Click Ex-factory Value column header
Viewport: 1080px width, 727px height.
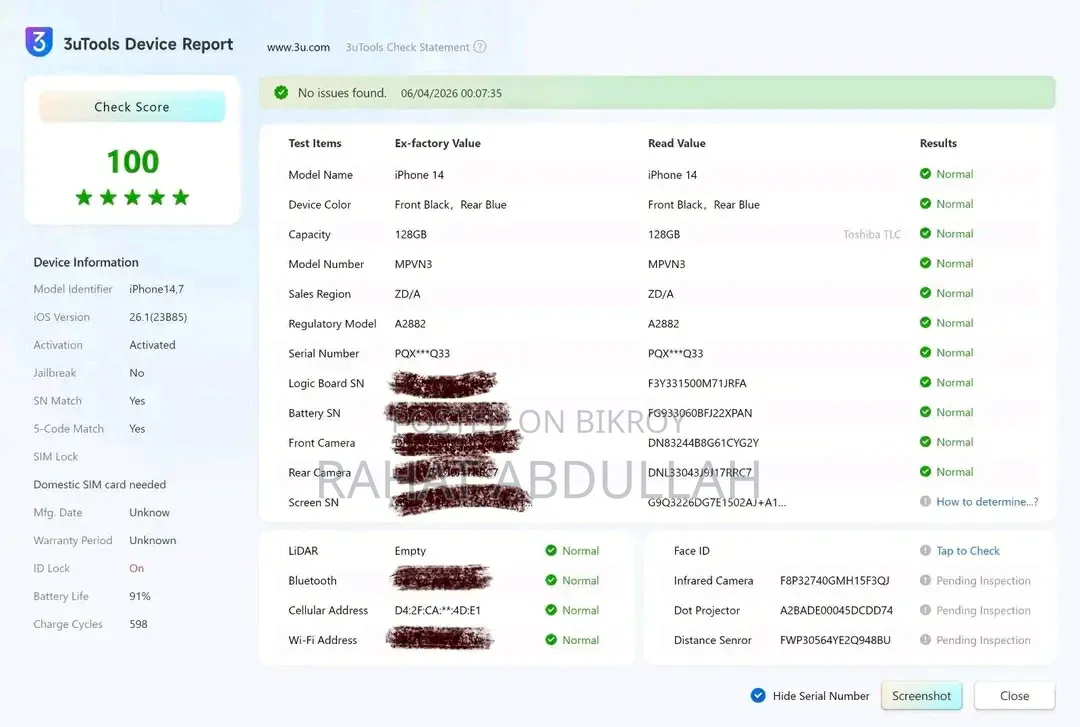click(x=437, y=143)
